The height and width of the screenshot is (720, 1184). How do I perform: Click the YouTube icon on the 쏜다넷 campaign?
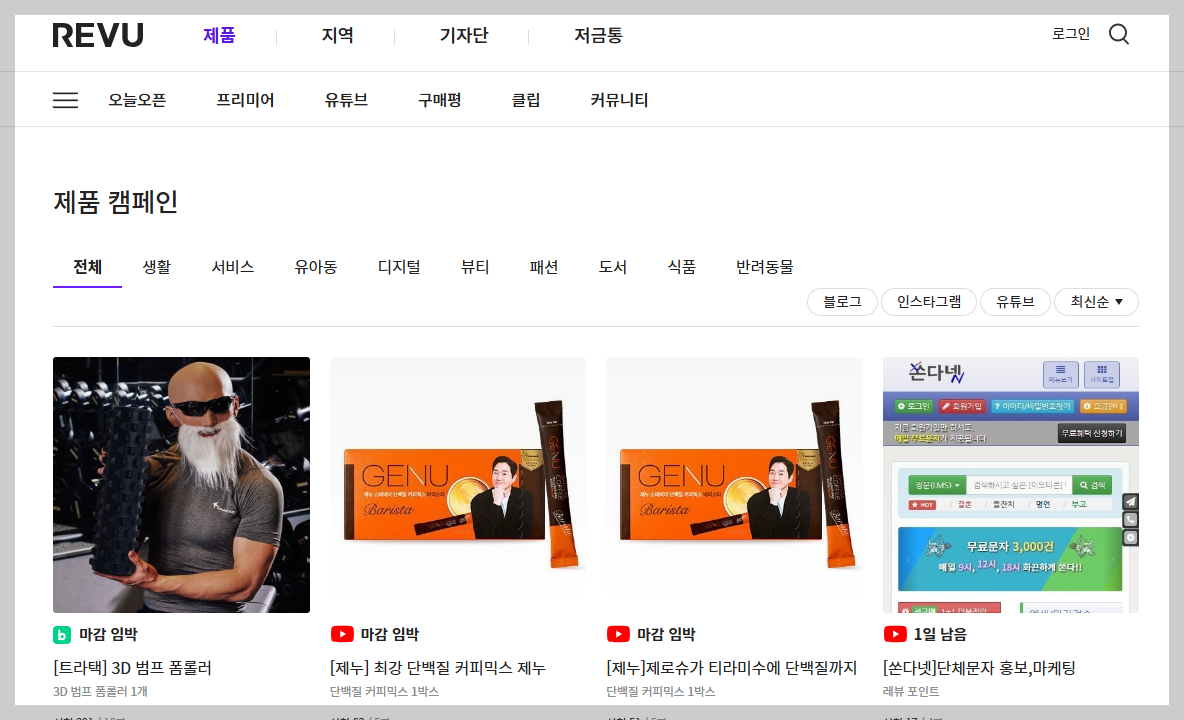click(895, 633)
